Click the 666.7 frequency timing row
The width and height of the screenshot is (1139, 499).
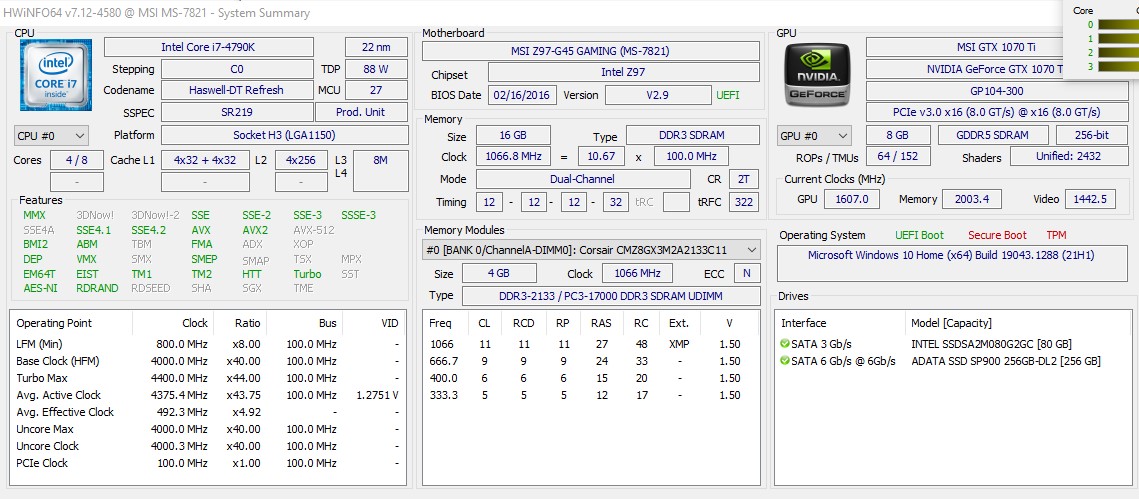(591, 361)
